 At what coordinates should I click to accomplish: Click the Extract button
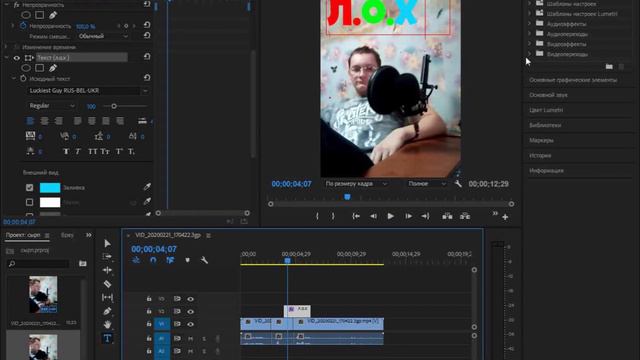(x=465, y=216)
